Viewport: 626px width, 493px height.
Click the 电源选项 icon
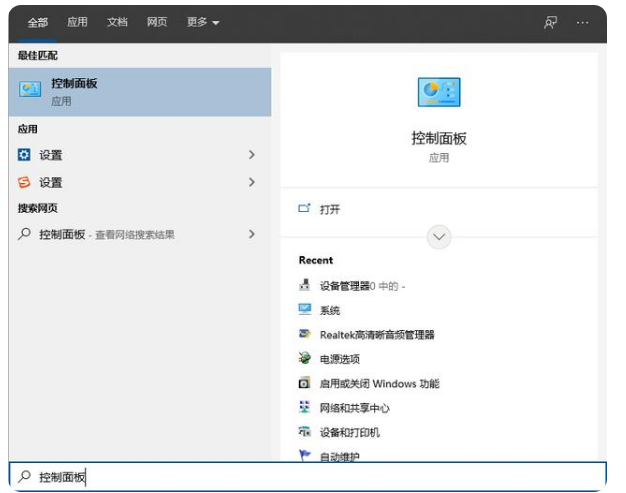[305, 359]
